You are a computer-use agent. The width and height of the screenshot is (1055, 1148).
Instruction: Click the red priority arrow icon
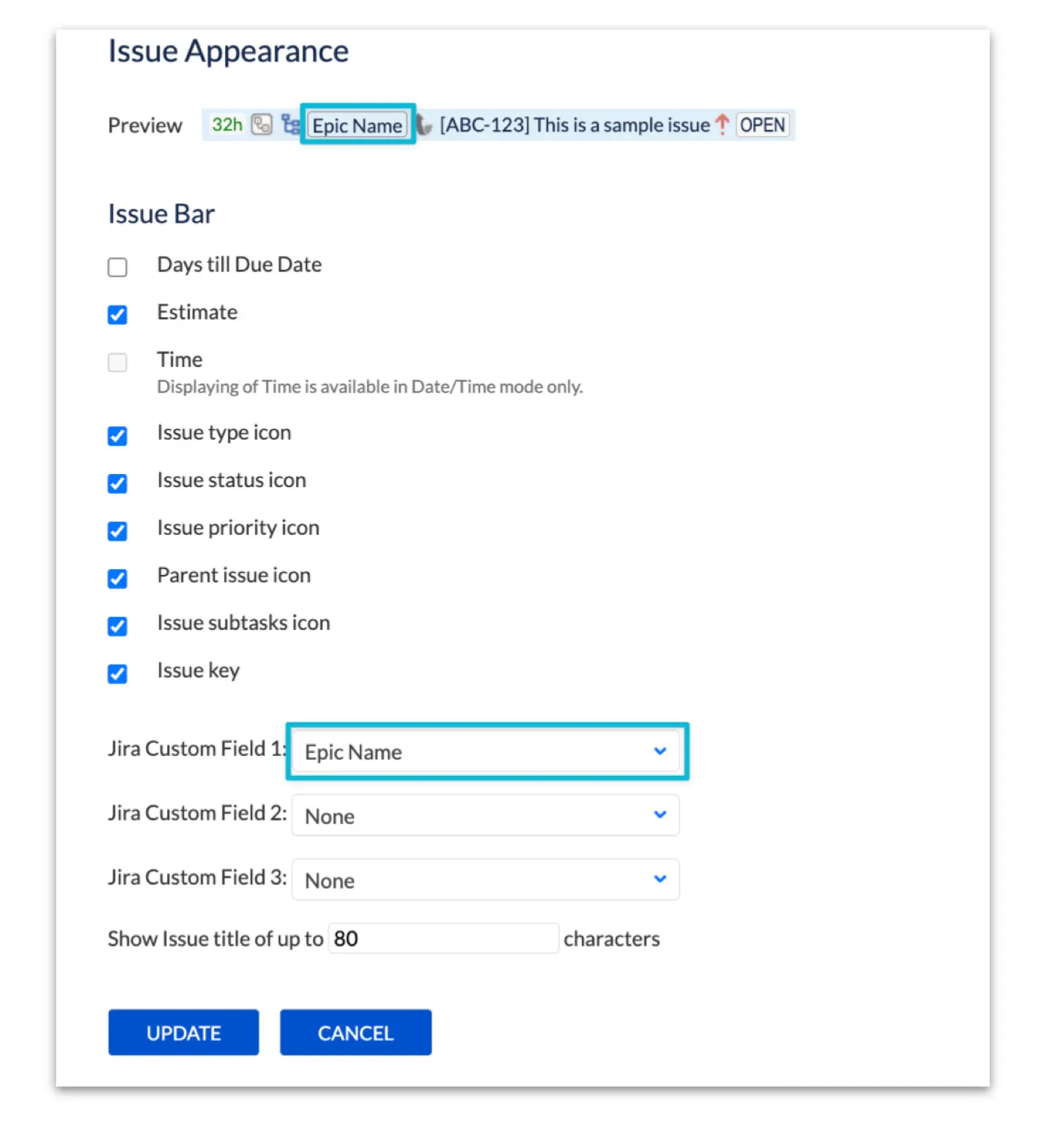pyautogui.click(x=722, y=125)
